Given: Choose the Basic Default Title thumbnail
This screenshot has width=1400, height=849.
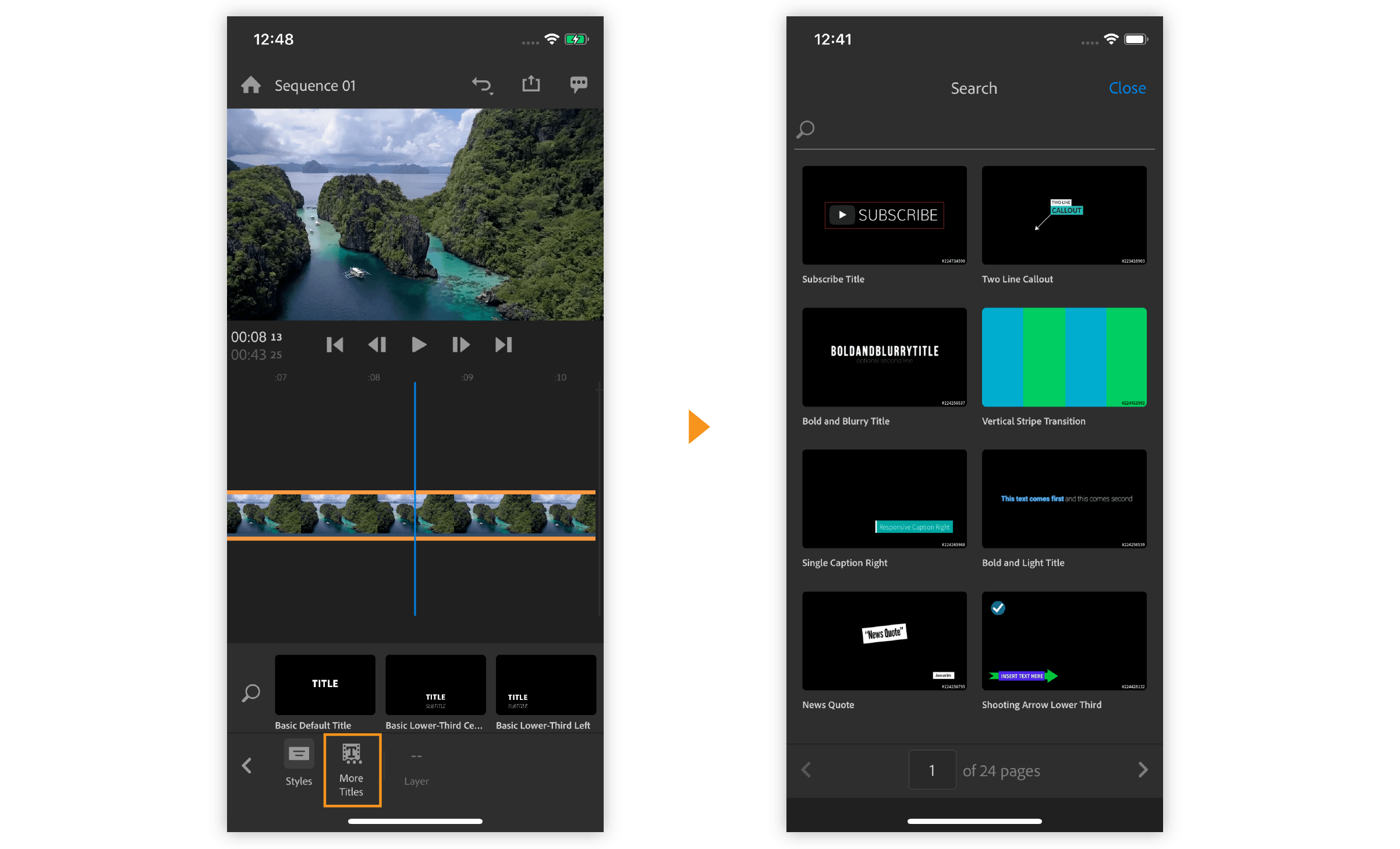Looking at the screenshot, I should (324, 685).
